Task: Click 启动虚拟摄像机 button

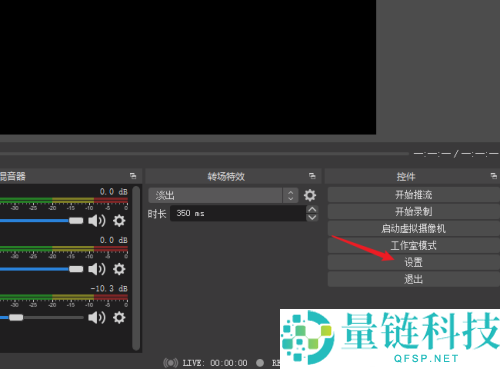Action: pos(413,229)
